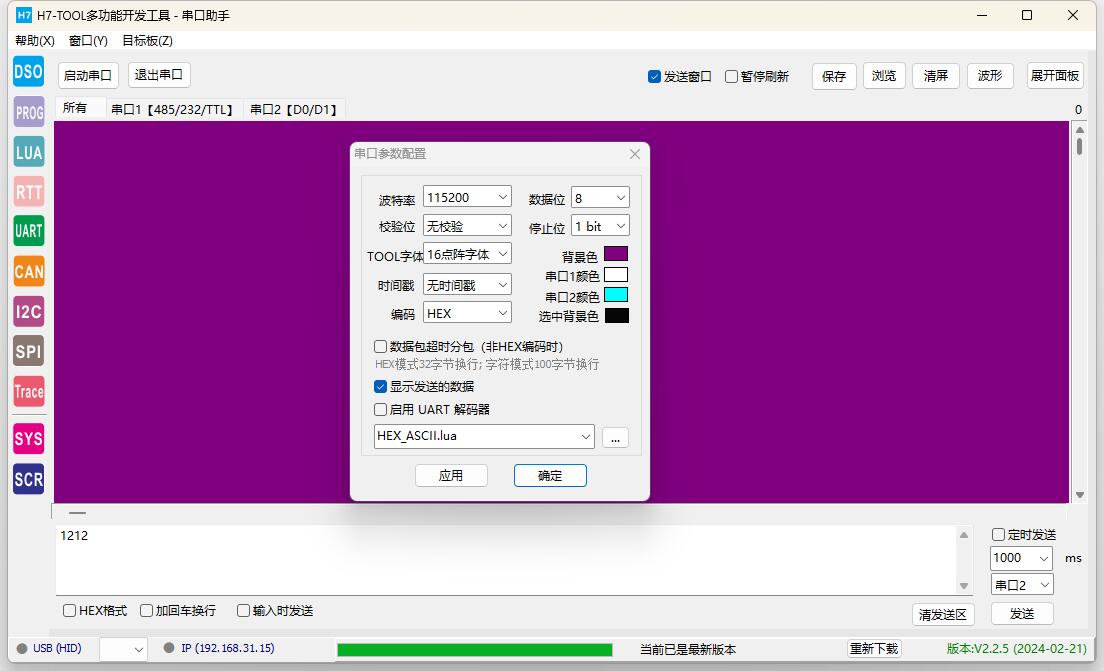Click the 启动串口 button
Screen dimensions: 1104x671
pyautogui.click(x=88, y=75)
